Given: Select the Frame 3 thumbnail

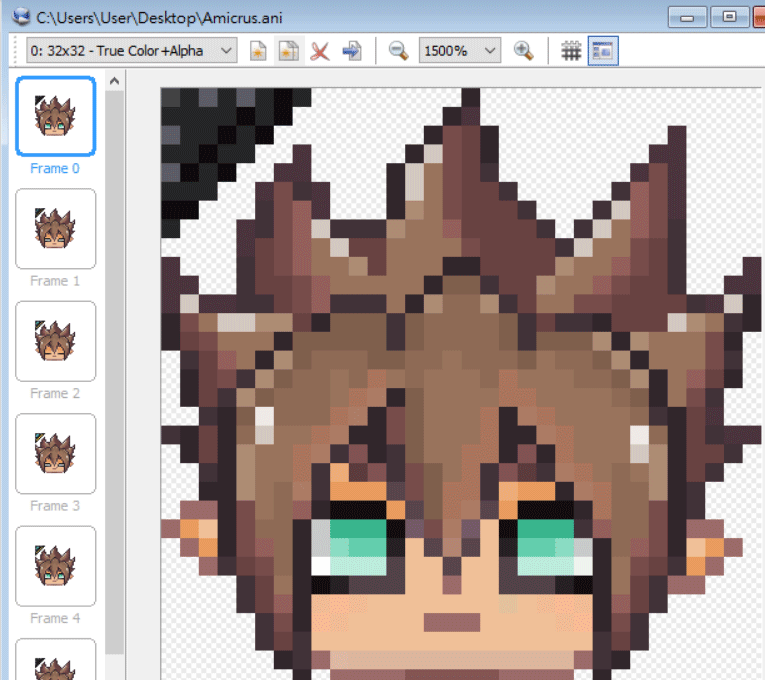Looking at the screenshot, I should pyautogui.click(x=56, y=454).
